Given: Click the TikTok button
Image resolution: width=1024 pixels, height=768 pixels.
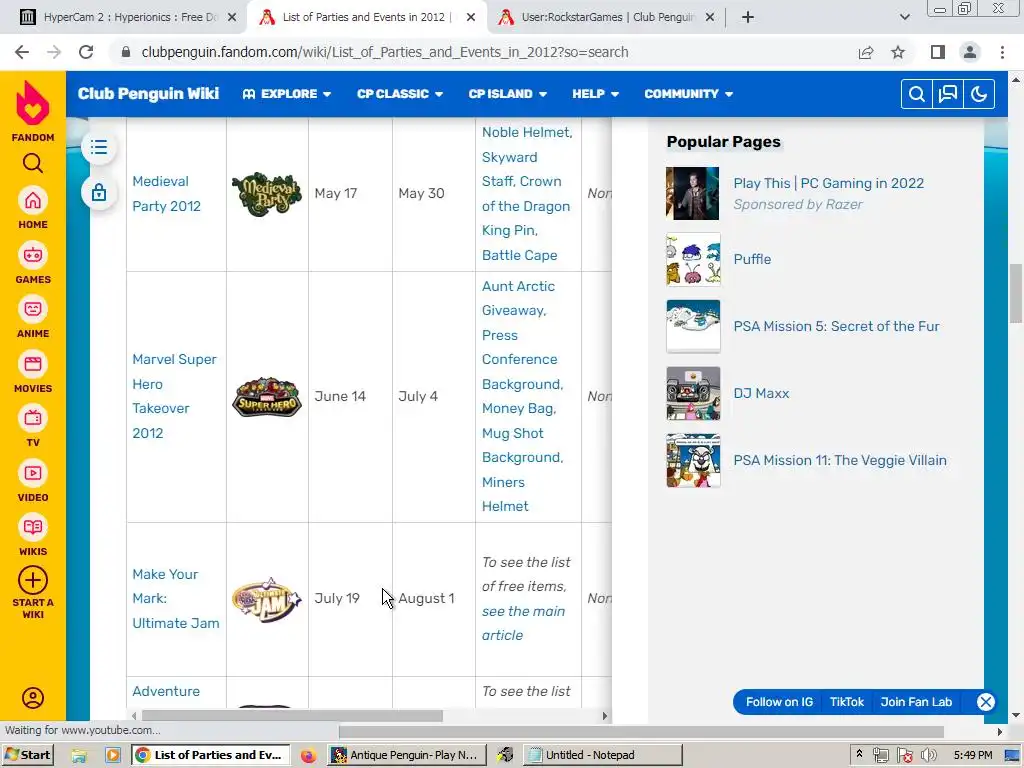Looking at the screenshot, I should coord(846,702).
